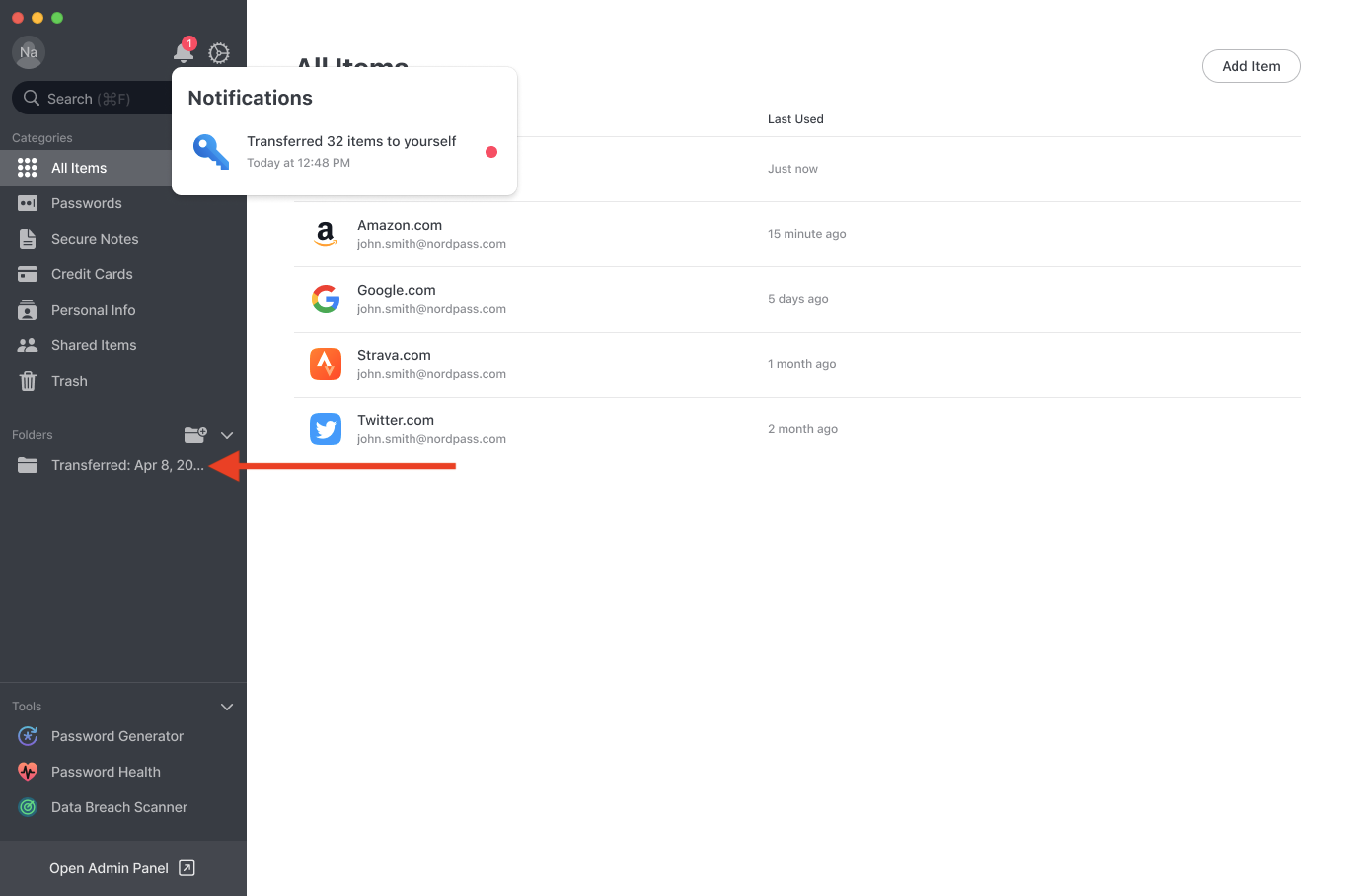
Task: Click the Strava logo icon
Action: pyautogui.click(x=326, y=364)
